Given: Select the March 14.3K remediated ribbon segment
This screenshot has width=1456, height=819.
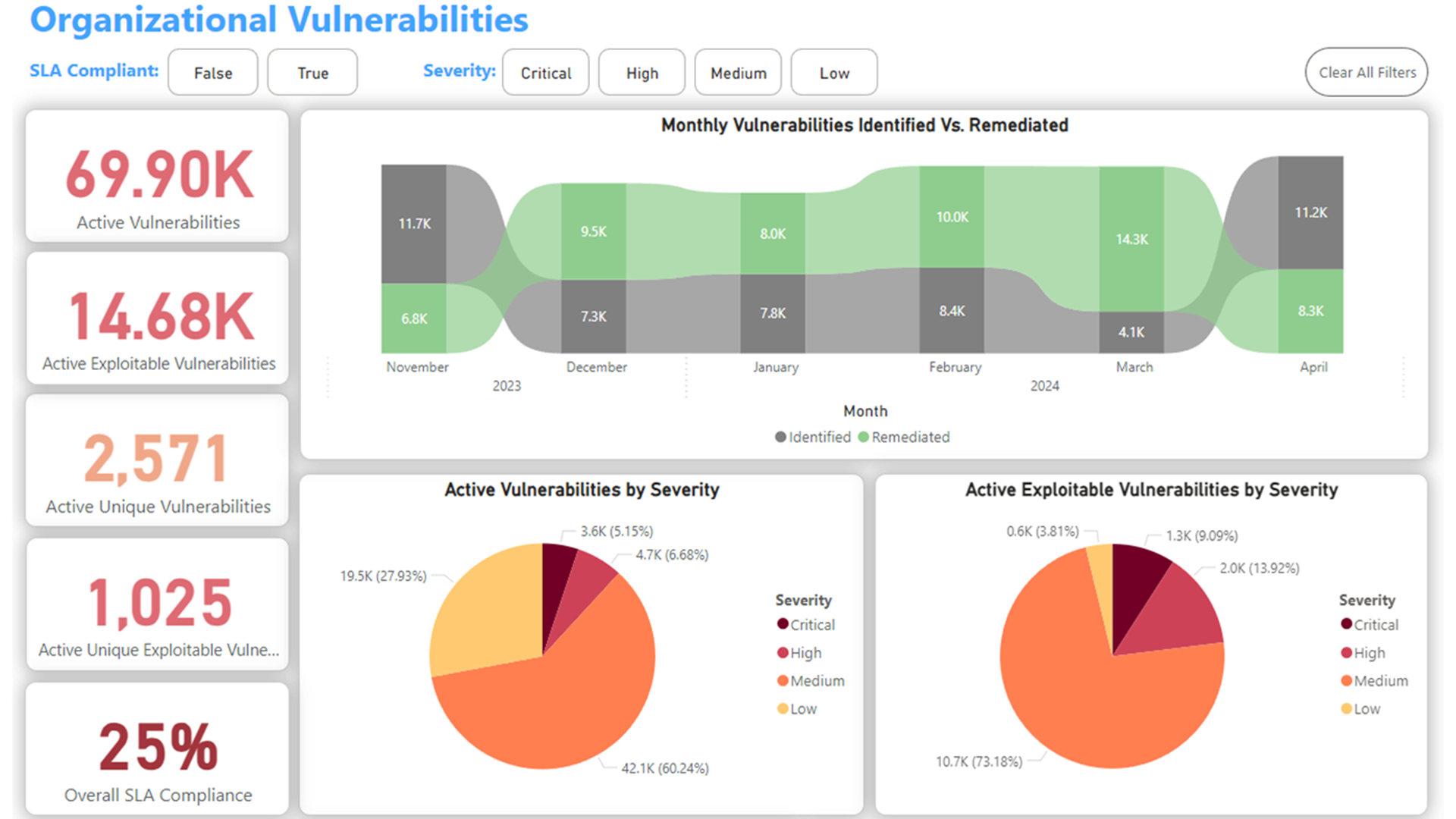Looking at the screenshot, I should (x=1131, y=239).
